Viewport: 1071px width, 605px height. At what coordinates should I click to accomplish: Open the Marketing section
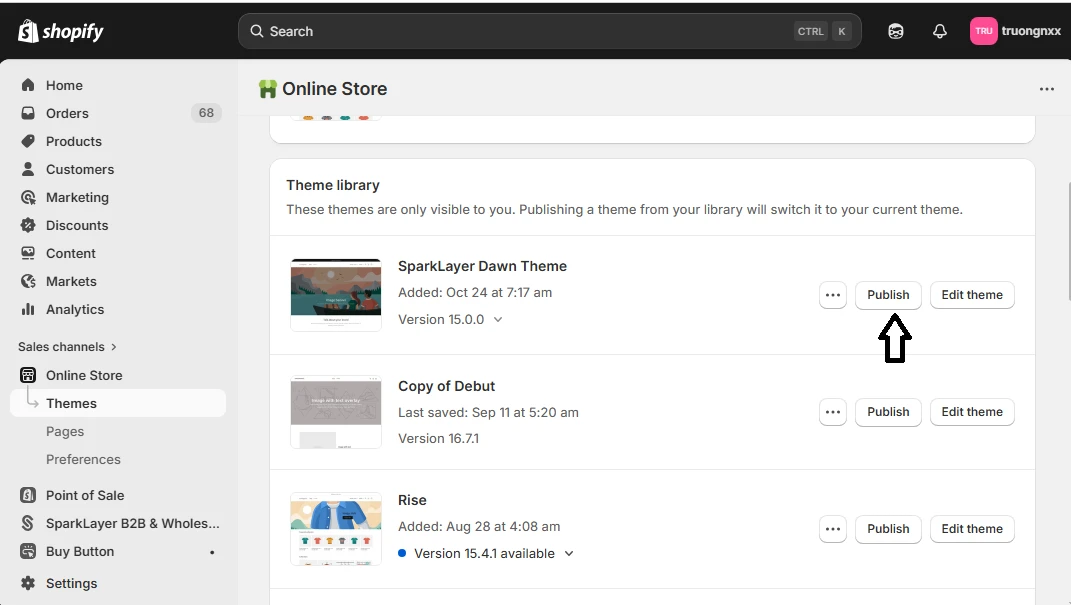(77, 197)
